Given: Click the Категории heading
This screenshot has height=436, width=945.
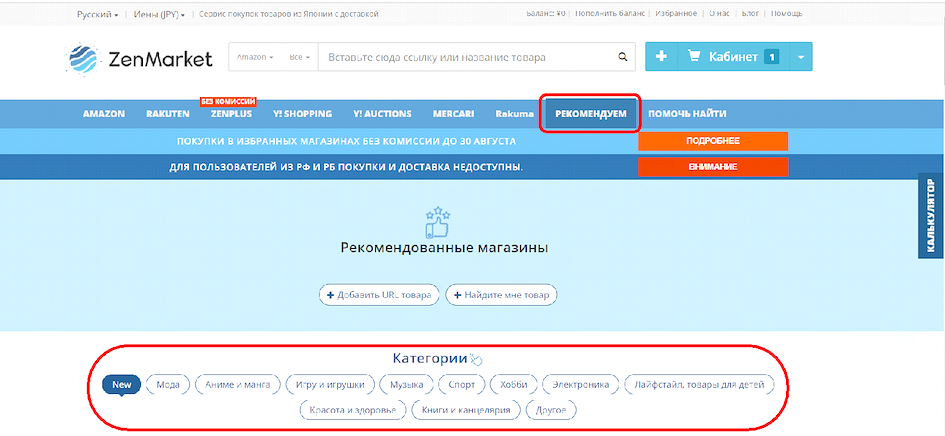Looking at the screenshot, I should [x=430, y=359].
